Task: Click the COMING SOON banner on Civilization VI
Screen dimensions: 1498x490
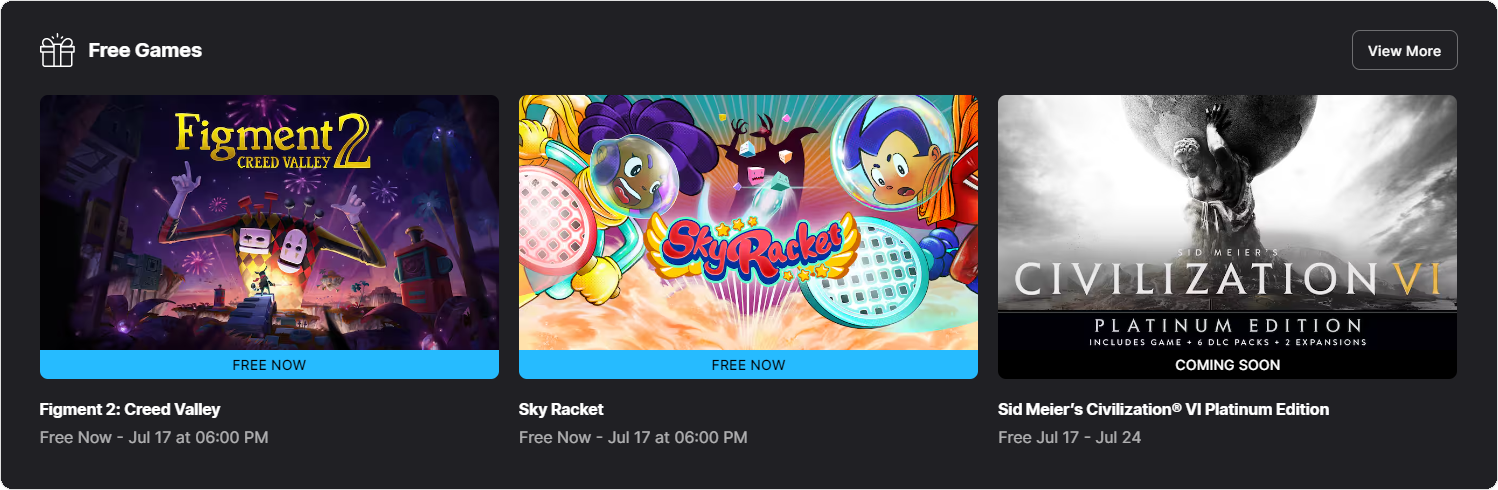Action: point(1227,365)
